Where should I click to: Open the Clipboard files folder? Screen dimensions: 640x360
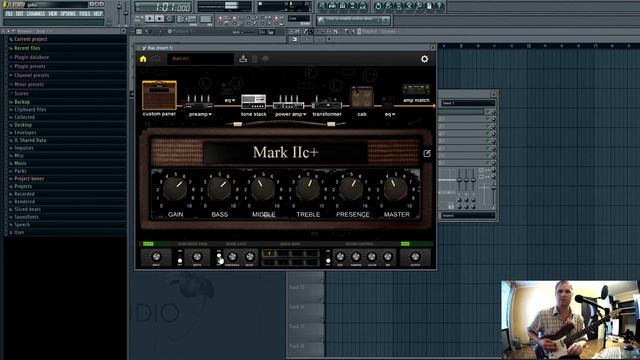point(30,110)
